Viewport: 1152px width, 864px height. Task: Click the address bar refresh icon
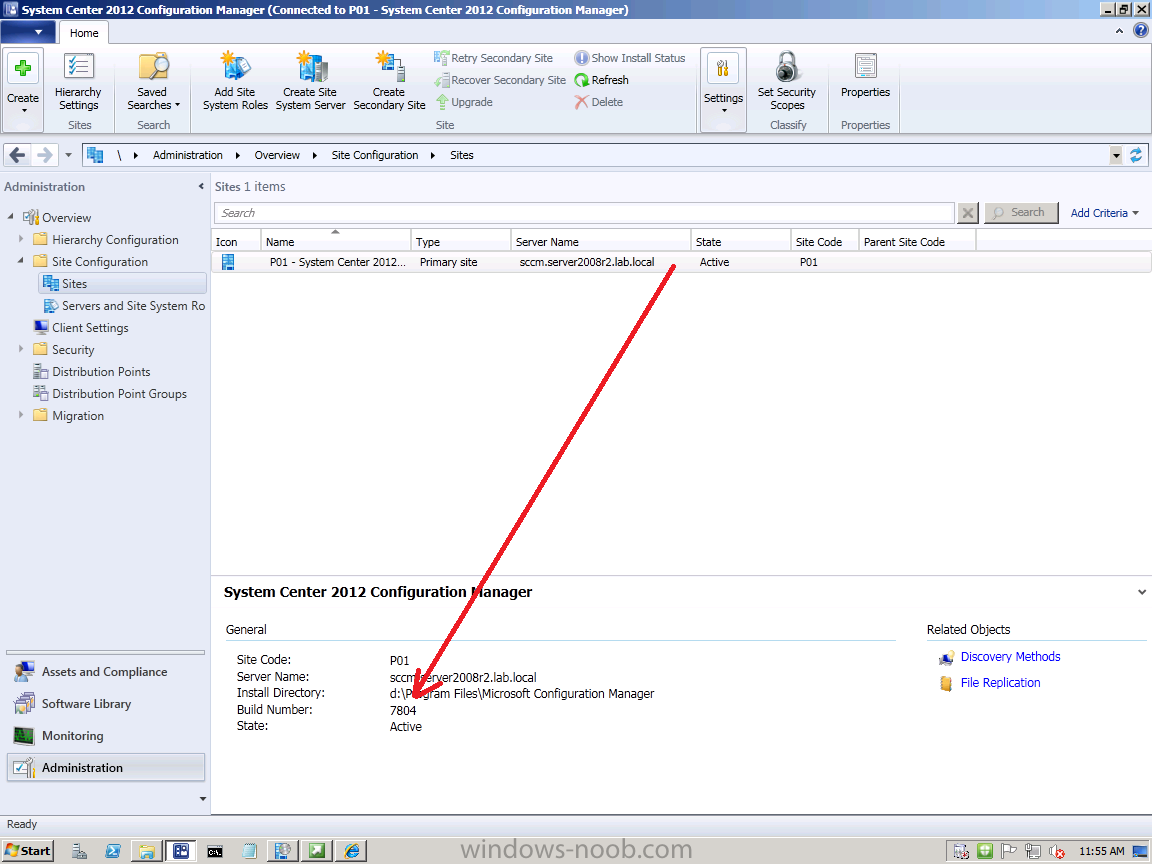click(x=1136, y=155)
